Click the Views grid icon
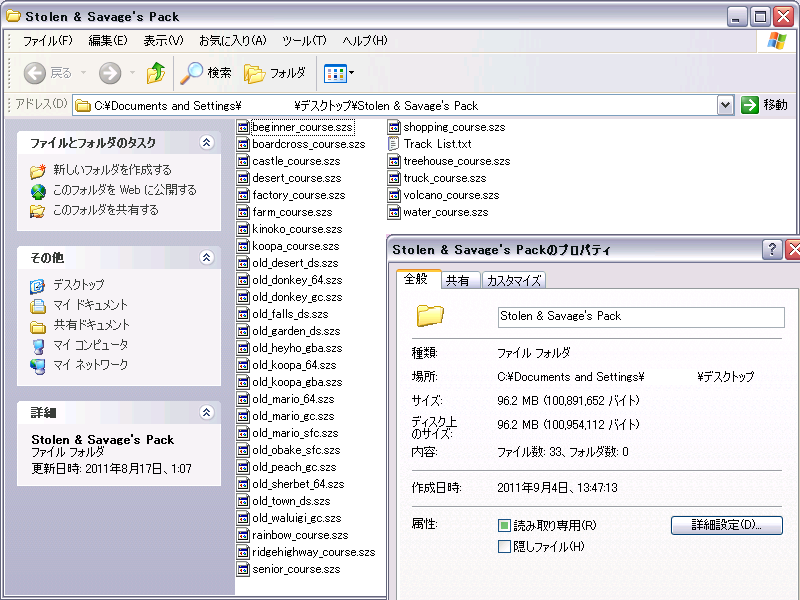This screenshot has width=800, height=600. tap(335, 73)
